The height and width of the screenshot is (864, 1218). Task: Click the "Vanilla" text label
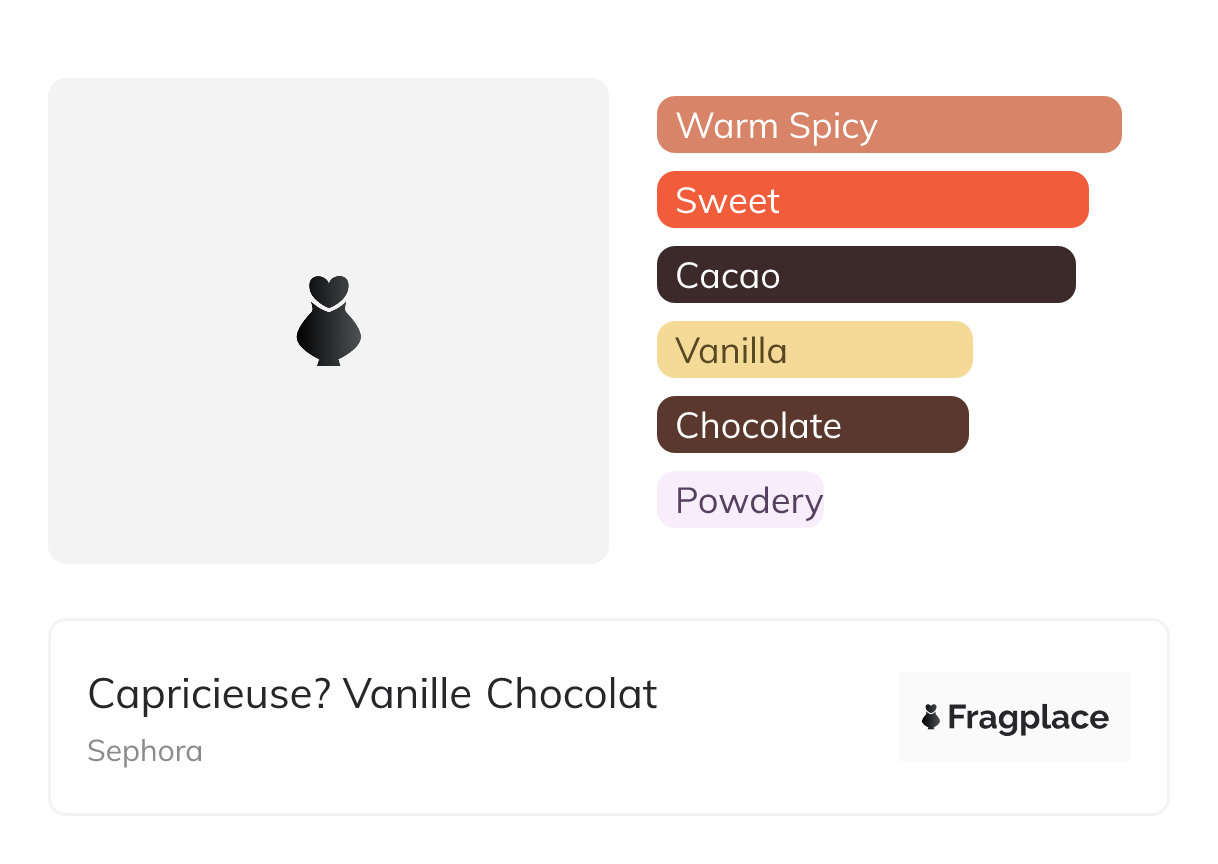pyautogui.click(x=731, y=351)
